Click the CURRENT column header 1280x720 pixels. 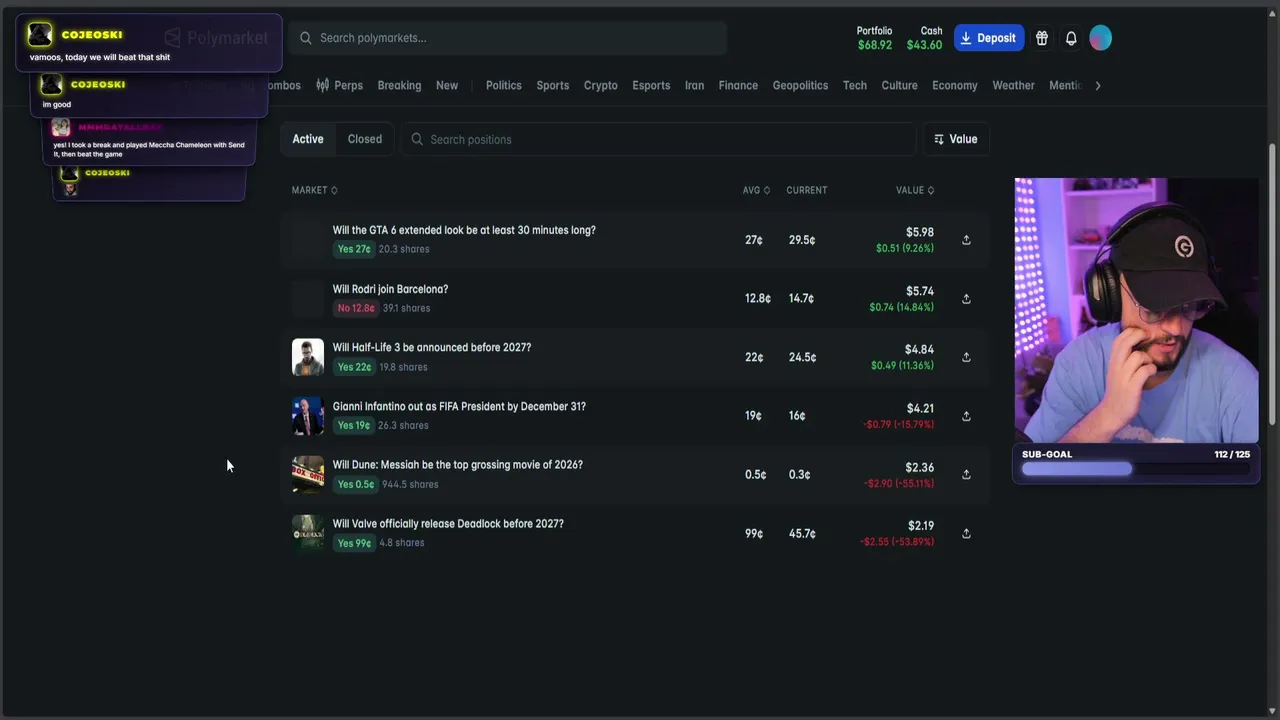click(807, 190)
